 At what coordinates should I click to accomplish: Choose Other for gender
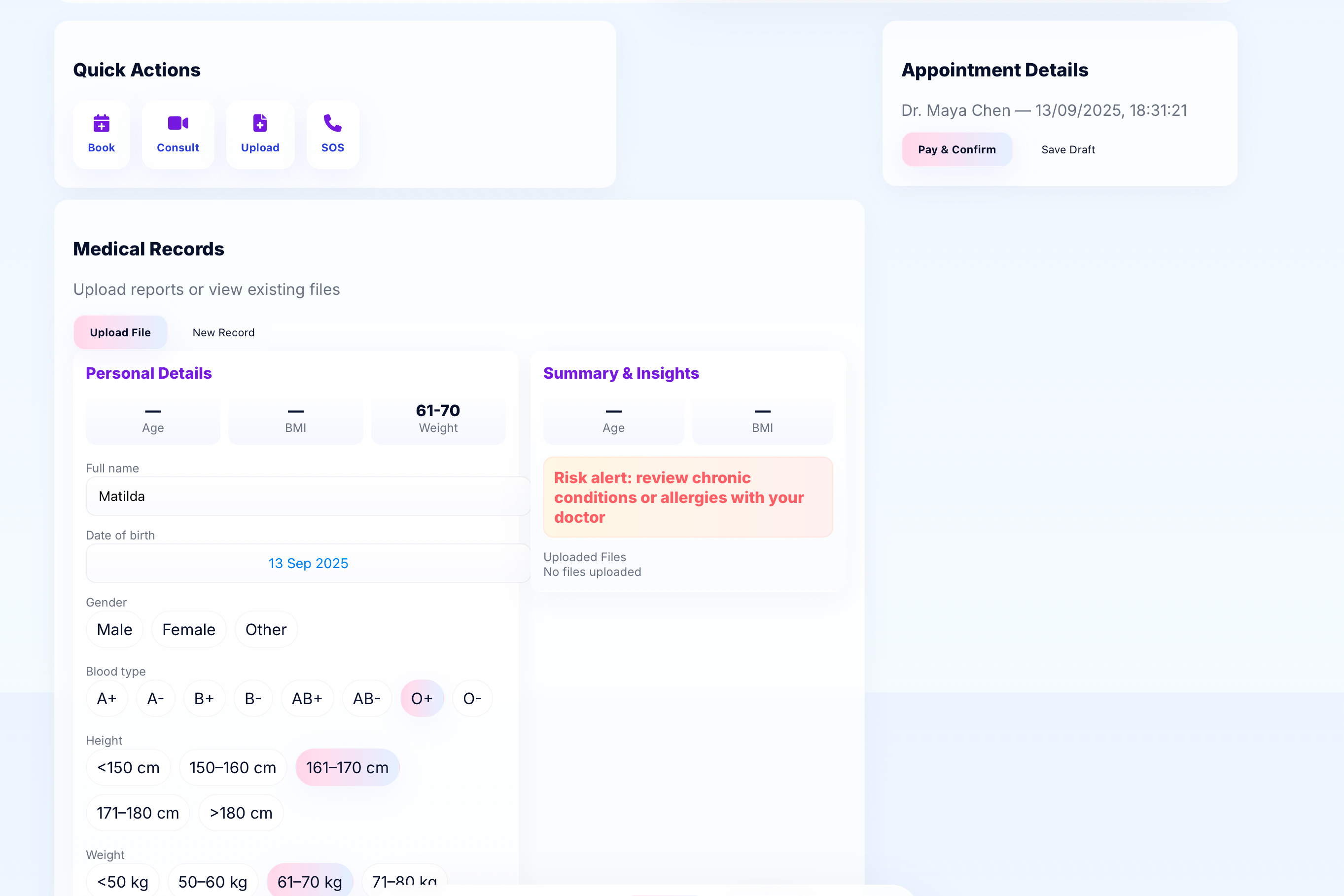(266, 629)
